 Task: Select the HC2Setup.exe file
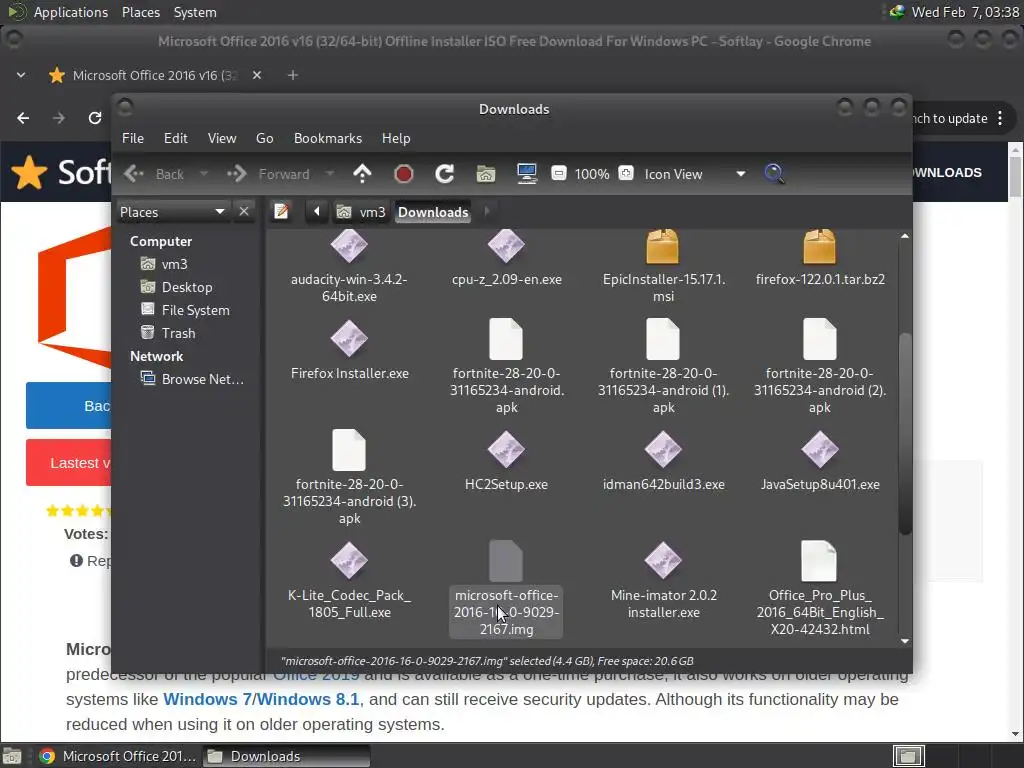coord(506,462)
